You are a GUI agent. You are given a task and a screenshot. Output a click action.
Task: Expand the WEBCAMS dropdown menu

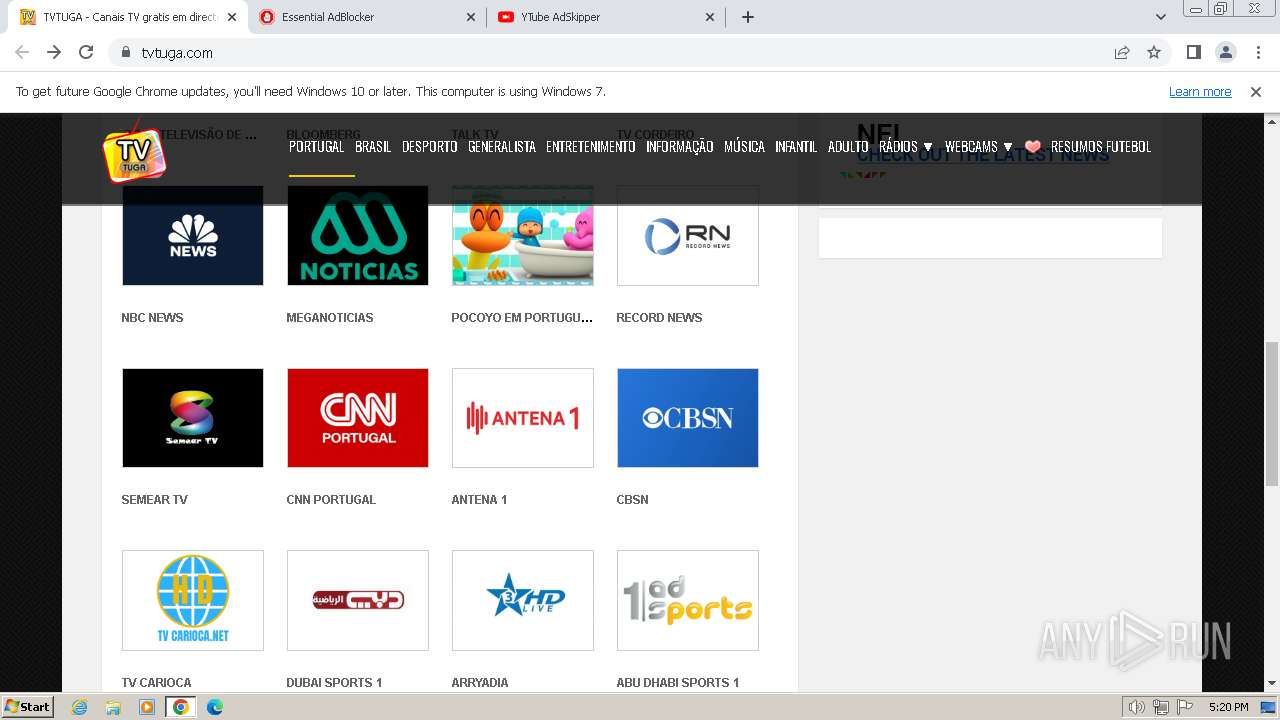[x=978, y=147]
